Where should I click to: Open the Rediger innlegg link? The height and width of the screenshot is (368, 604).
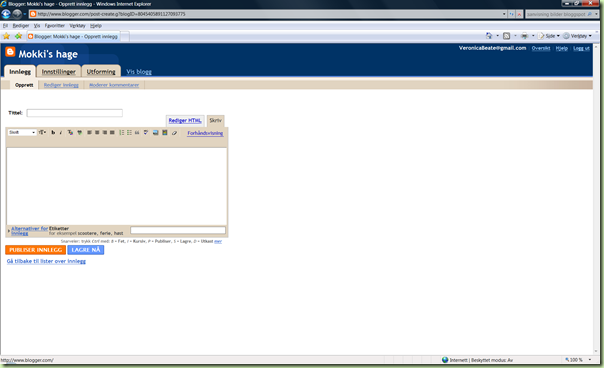point(61,85)
